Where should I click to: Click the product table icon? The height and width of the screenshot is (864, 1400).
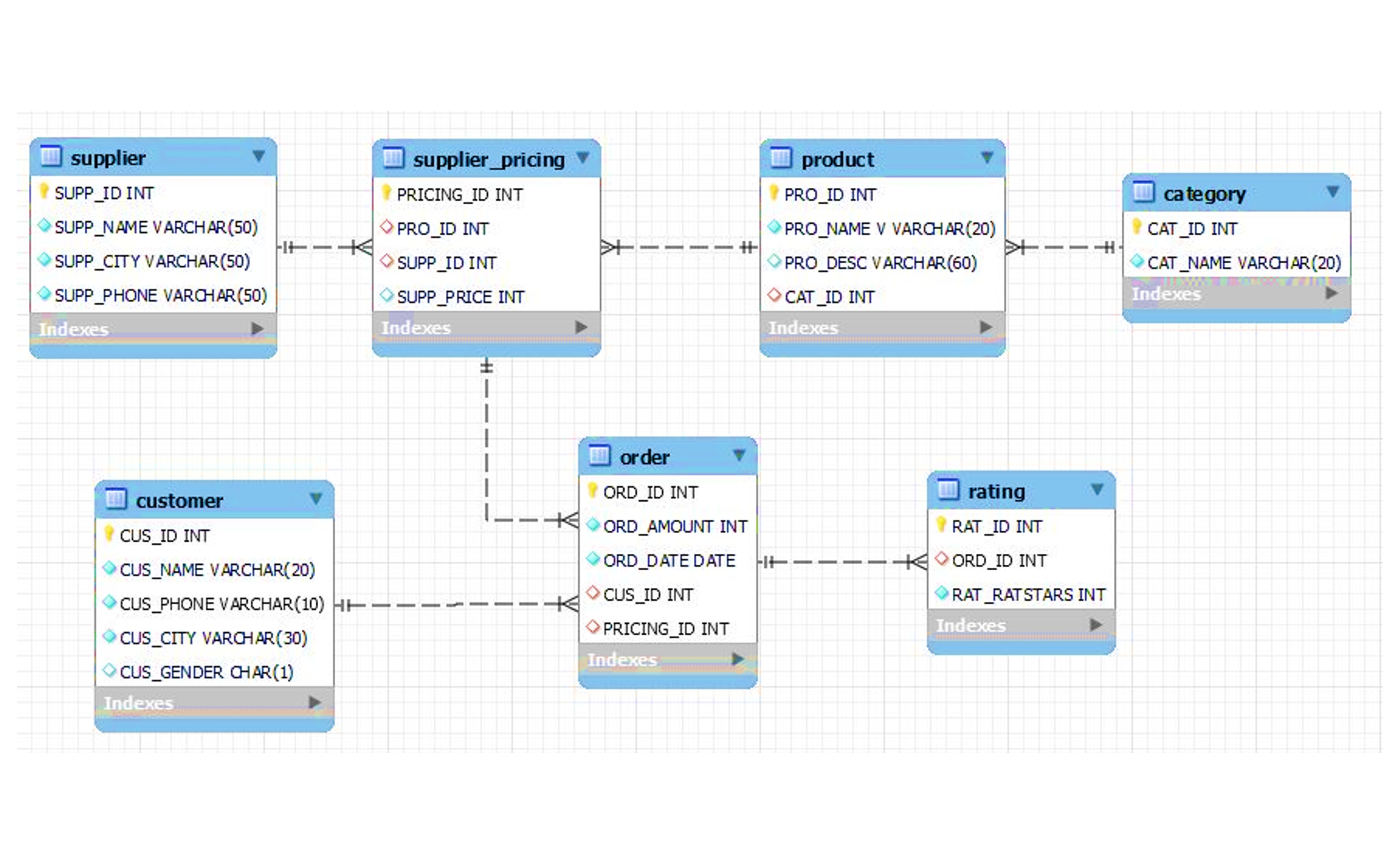pos(781,158)
